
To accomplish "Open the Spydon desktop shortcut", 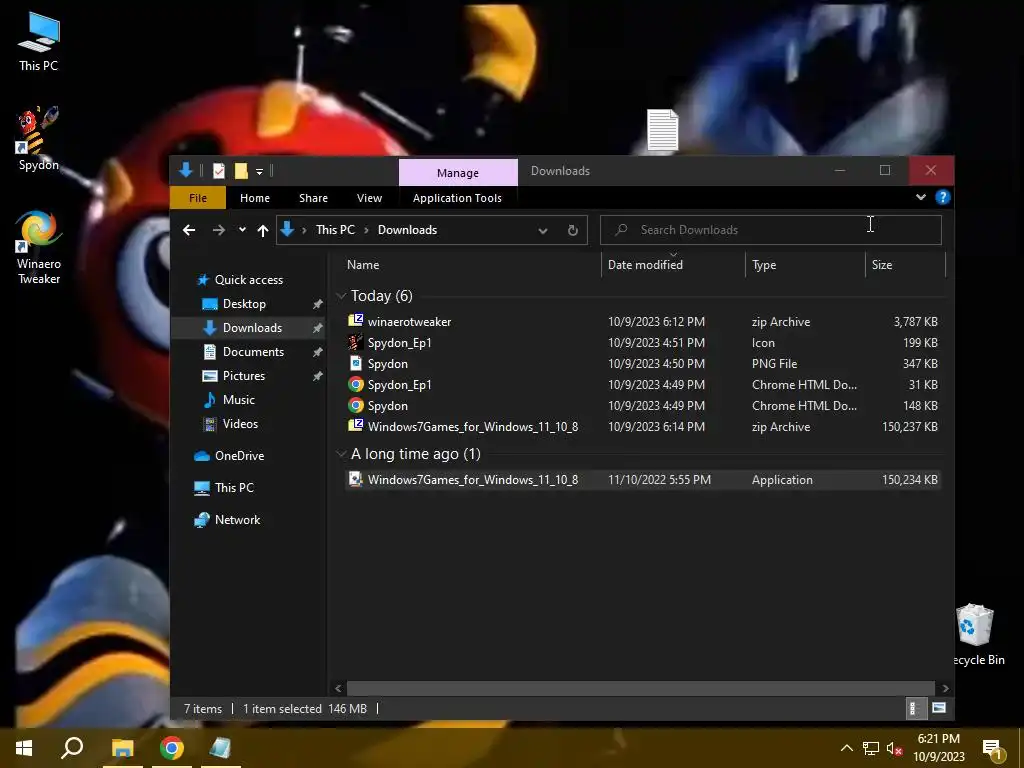I will click(x=39, y=138).
